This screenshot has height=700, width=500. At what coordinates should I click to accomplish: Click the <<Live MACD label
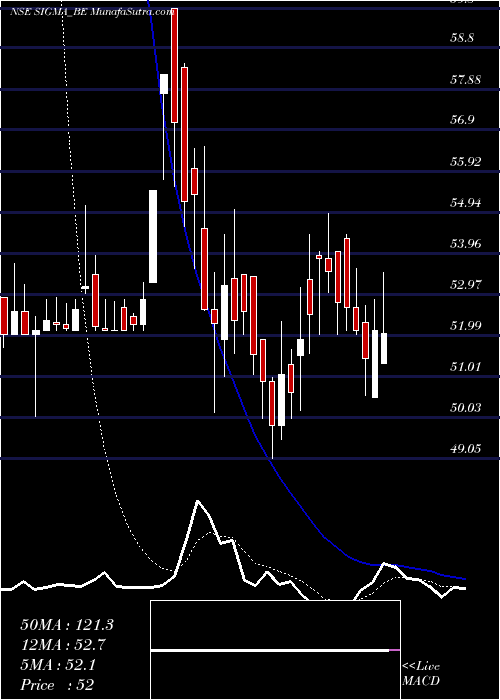coord(421,674)
